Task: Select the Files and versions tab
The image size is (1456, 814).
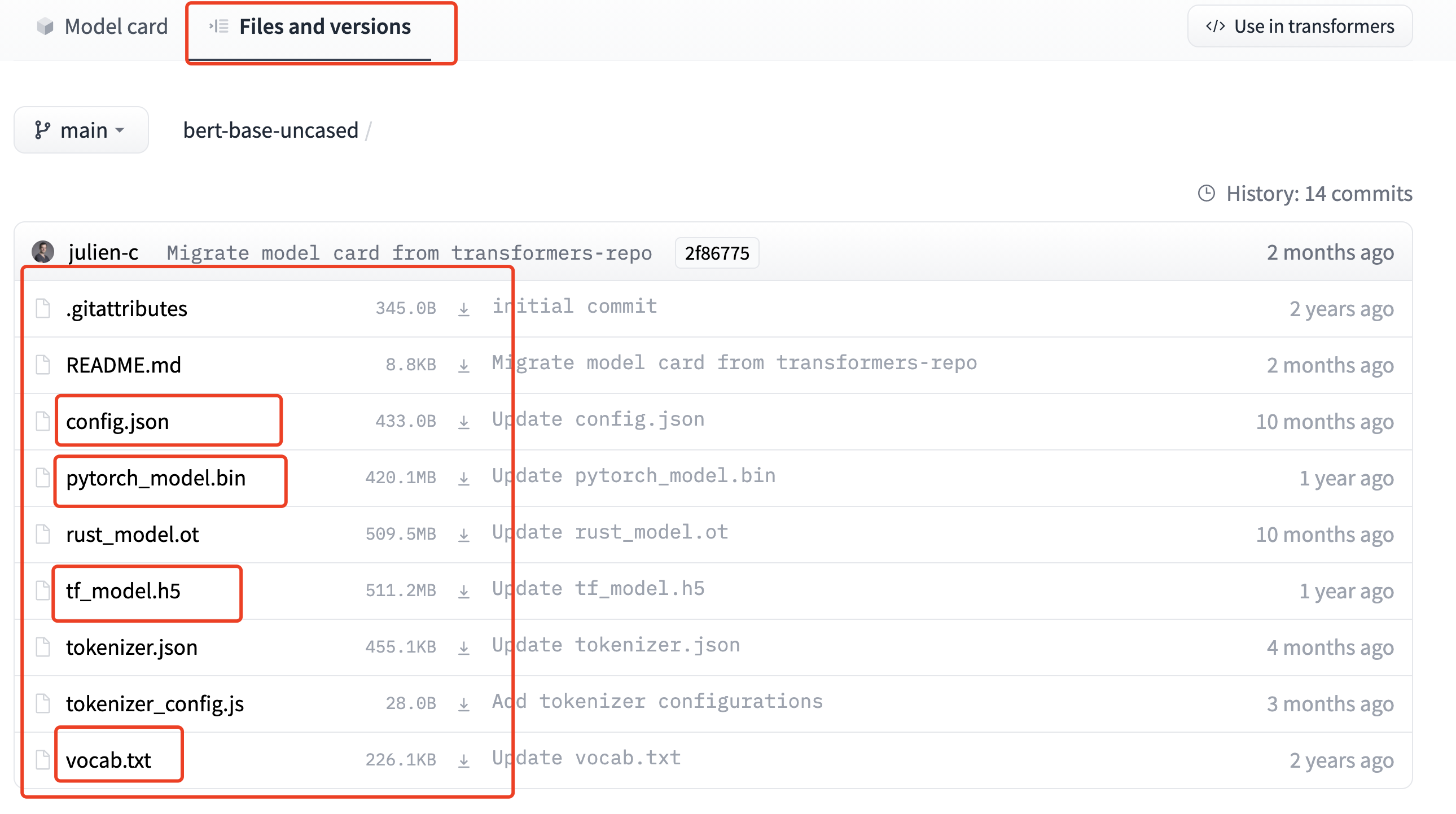Action: click(326, 25)
